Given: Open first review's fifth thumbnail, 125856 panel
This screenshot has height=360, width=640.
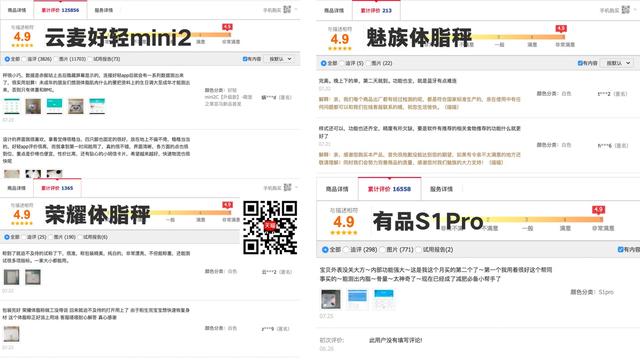Looking at the screenshot, I should tap(97, 106).
